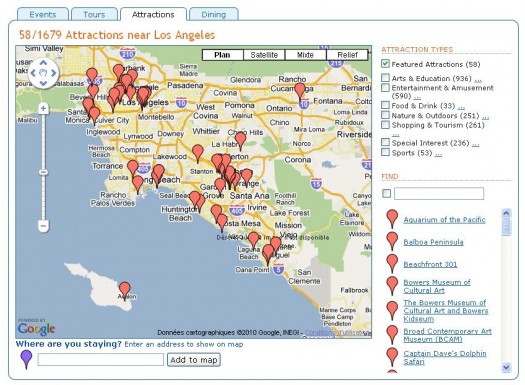The image size is (525, 385).
Task: Enable Arts & Education checkbox
Action: coord(385,78)
